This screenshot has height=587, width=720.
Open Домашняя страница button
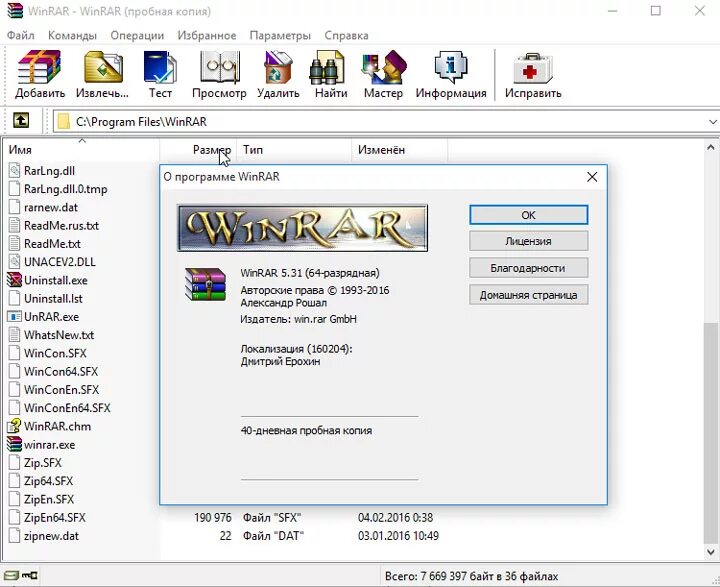point(529,295)
